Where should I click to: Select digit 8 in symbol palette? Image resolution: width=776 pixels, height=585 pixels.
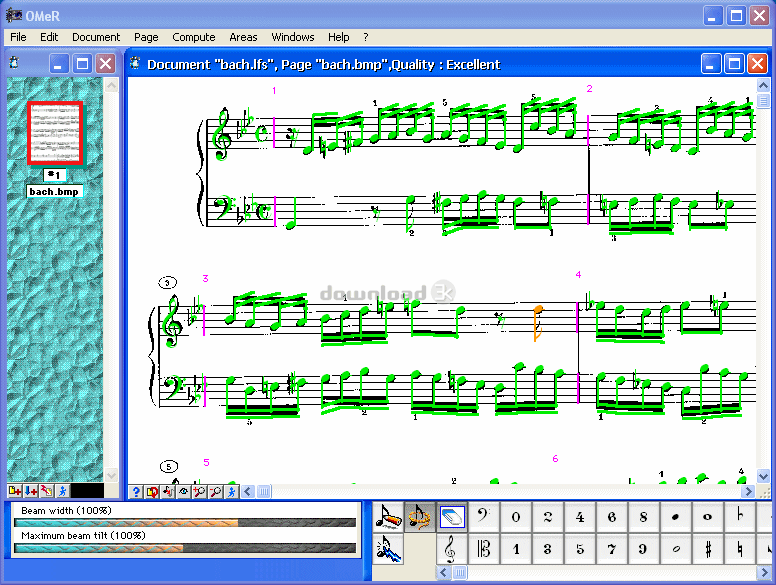point(643,517)
